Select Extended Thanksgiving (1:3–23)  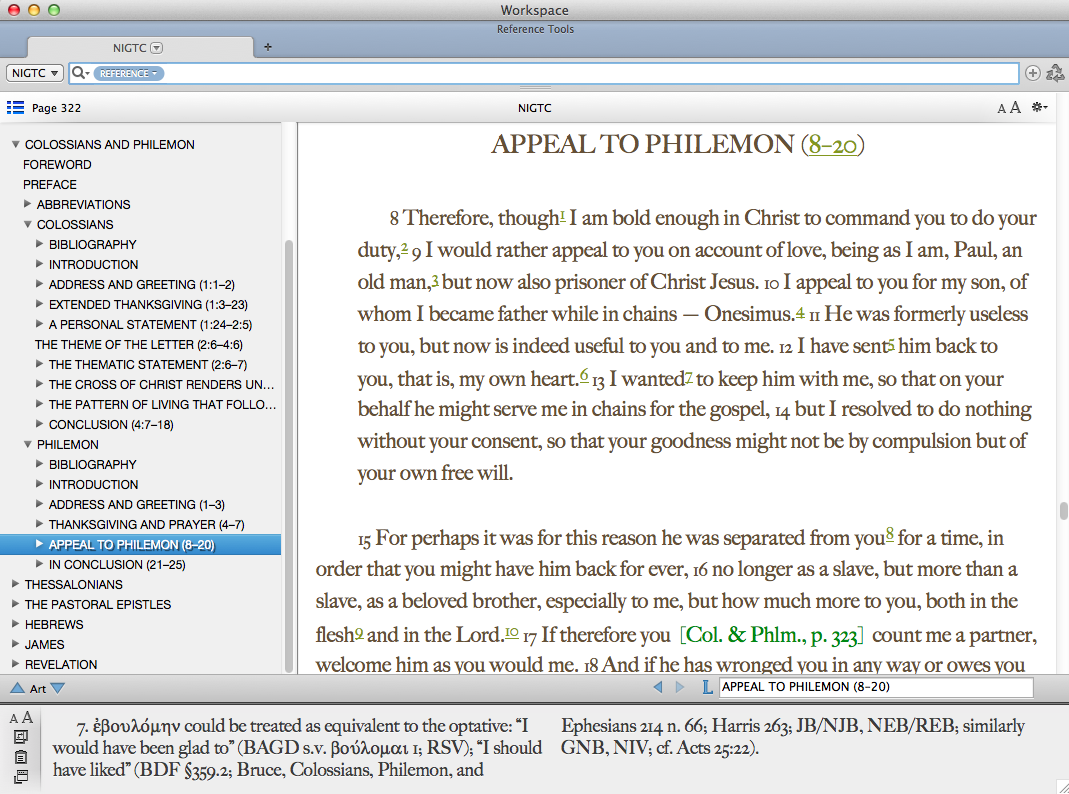[x=148, y=305]
